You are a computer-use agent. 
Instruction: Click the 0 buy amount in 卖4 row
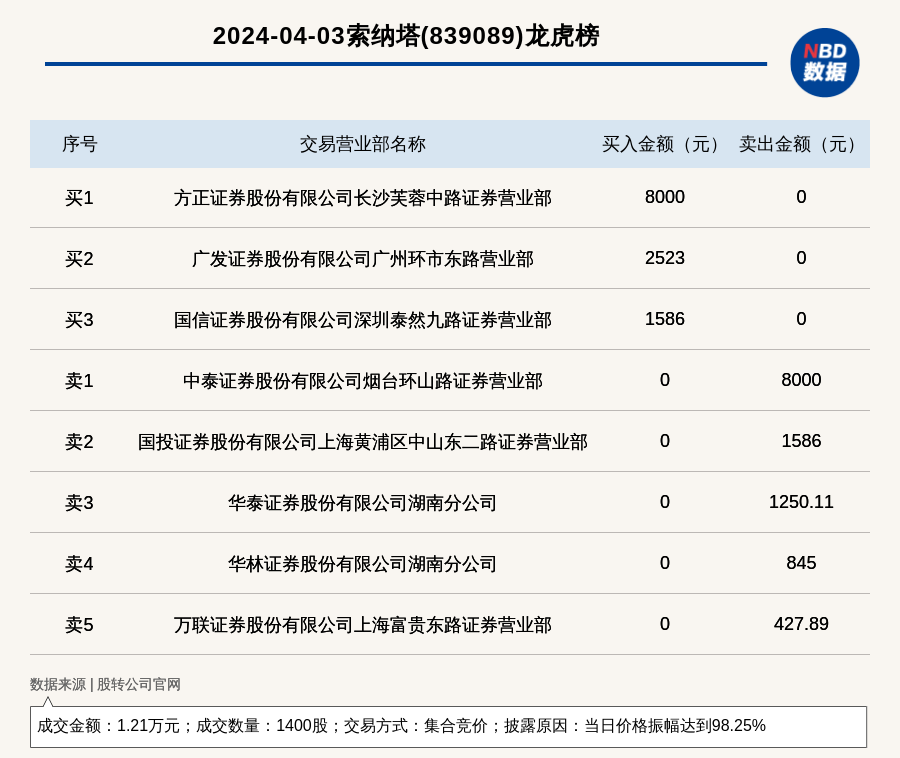click(665, 563)
